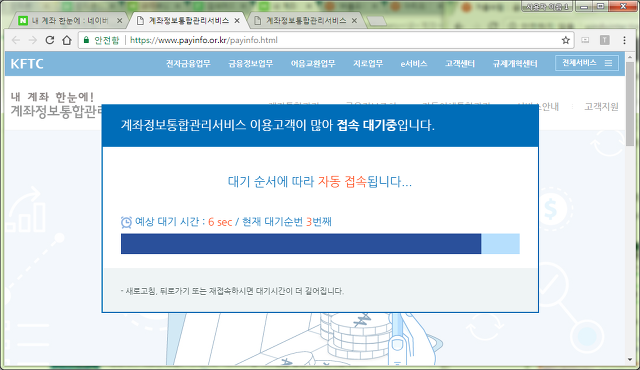Click the KFTC logo
Viewport: 640px width, 370px height.
(x=27, y=64)
